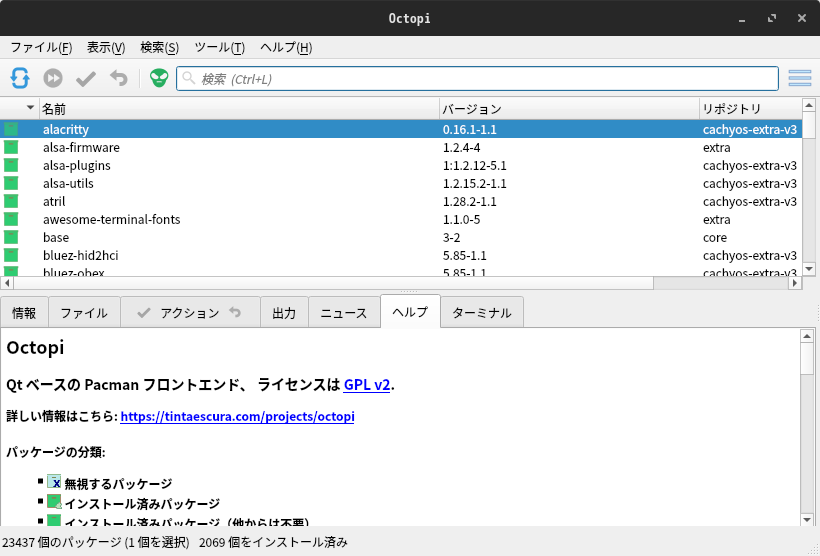Image resolution: width=820 pixels, height=556 pixels.
Task: Select the ヘルプ tab
Action: (x=411, y=312)
